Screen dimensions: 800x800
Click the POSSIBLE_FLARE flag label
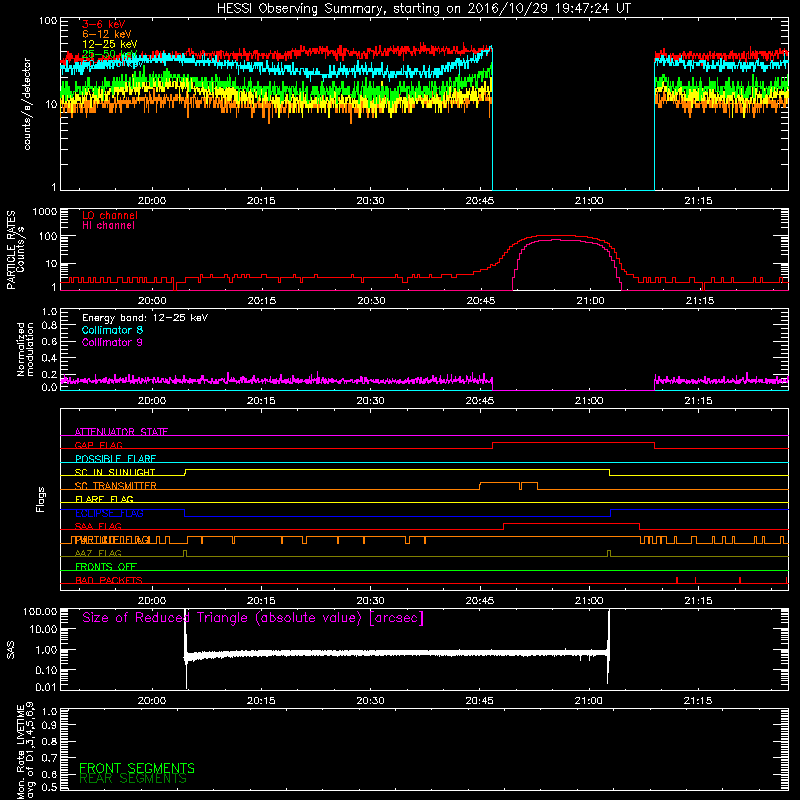(x=115, y=459)
